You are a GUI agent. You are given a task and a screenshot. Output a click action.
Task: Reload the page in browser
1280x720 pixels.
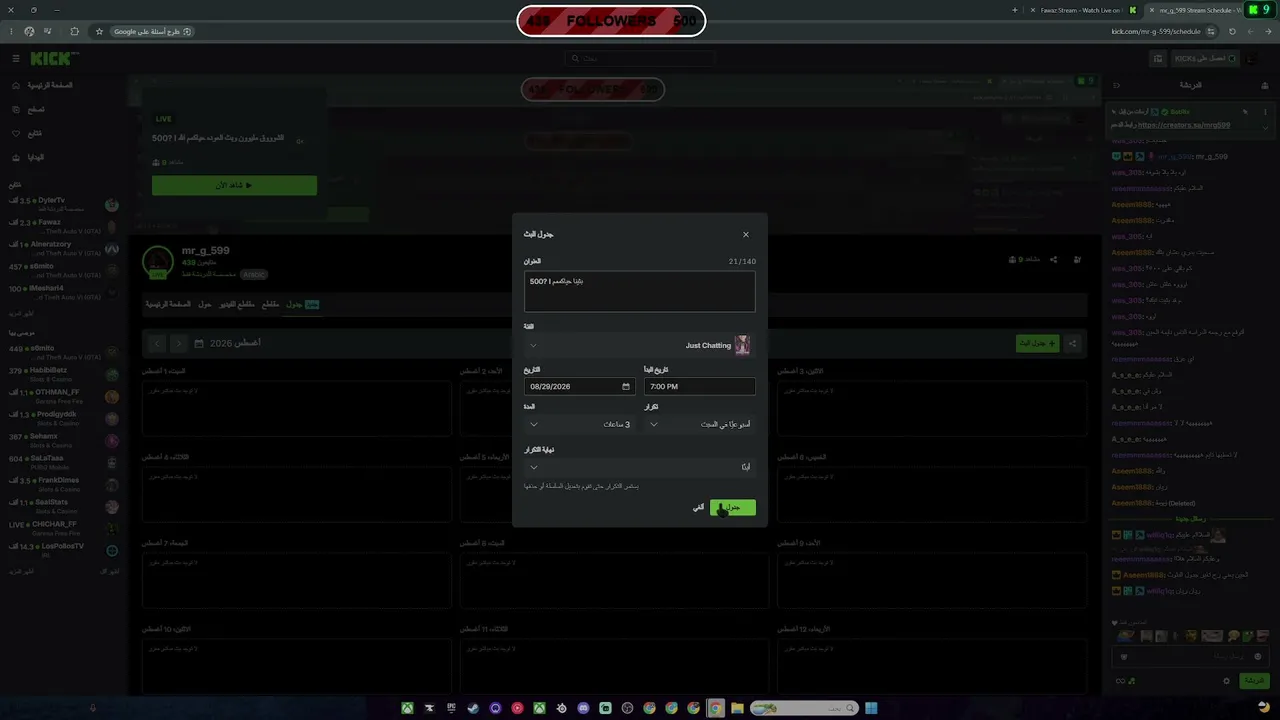[x=1233, y=32]
